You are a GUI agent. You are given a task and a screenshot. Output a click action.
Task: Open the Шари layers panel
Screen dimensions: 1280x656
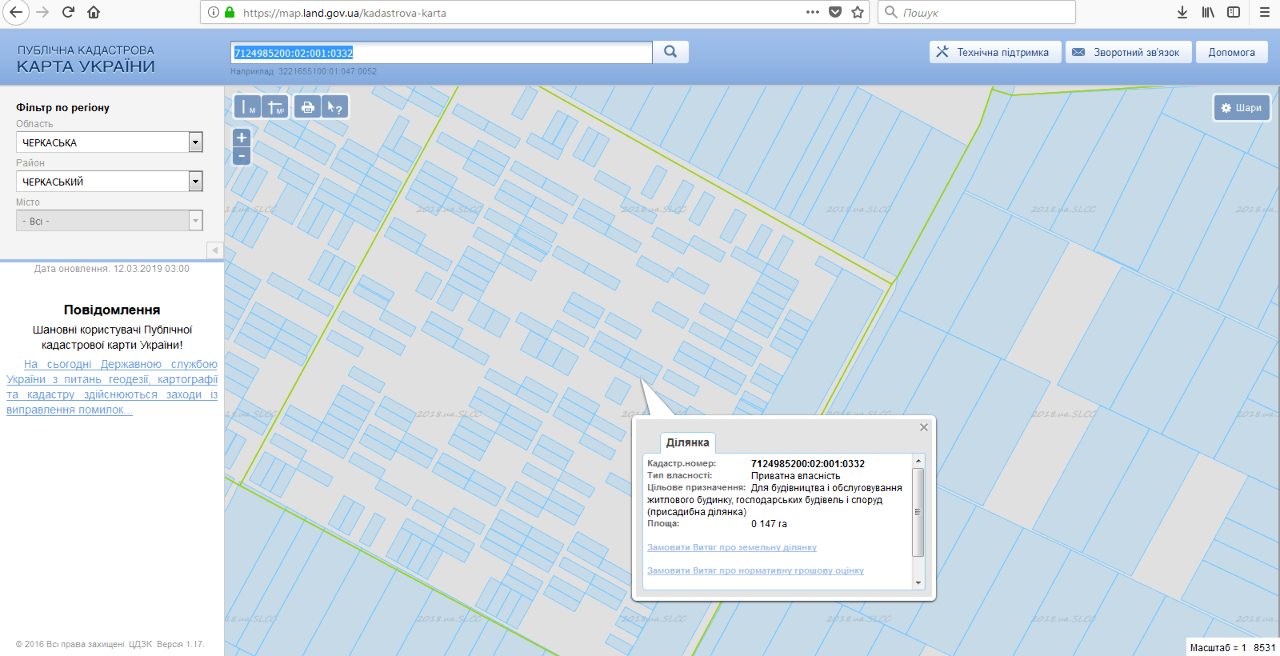pyautogui.click(x=1241, y=107)
